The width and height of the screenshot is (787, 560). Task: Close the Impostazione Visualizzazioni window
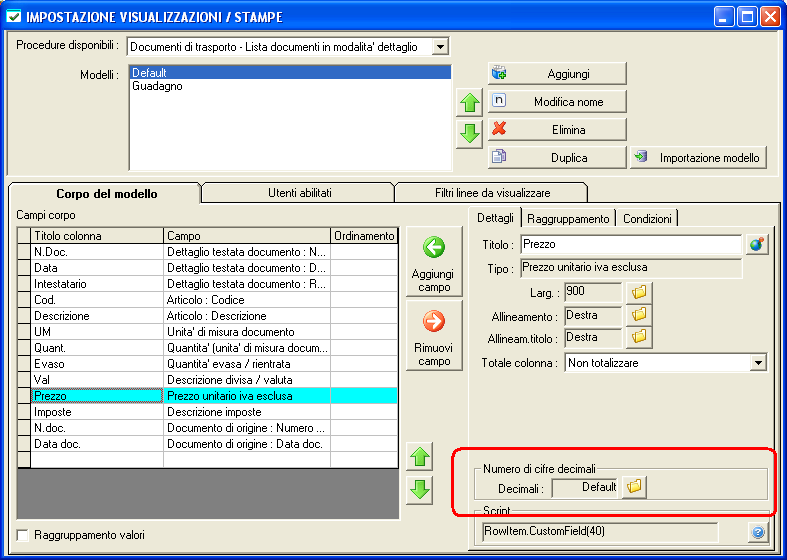[x=769, y=18]
